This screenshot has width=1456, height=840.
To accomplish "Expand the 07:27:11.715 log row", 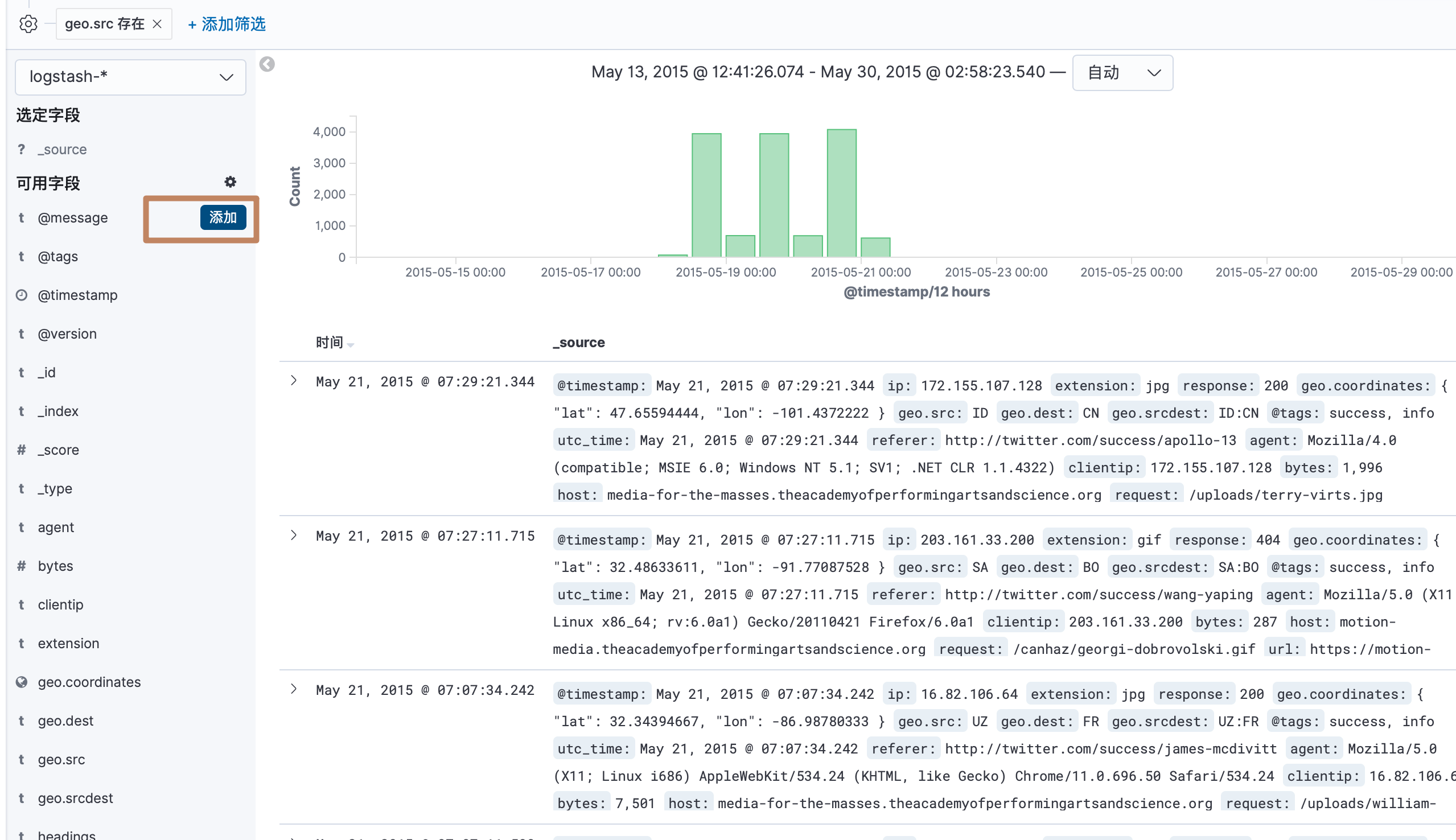I will point(294,536).
